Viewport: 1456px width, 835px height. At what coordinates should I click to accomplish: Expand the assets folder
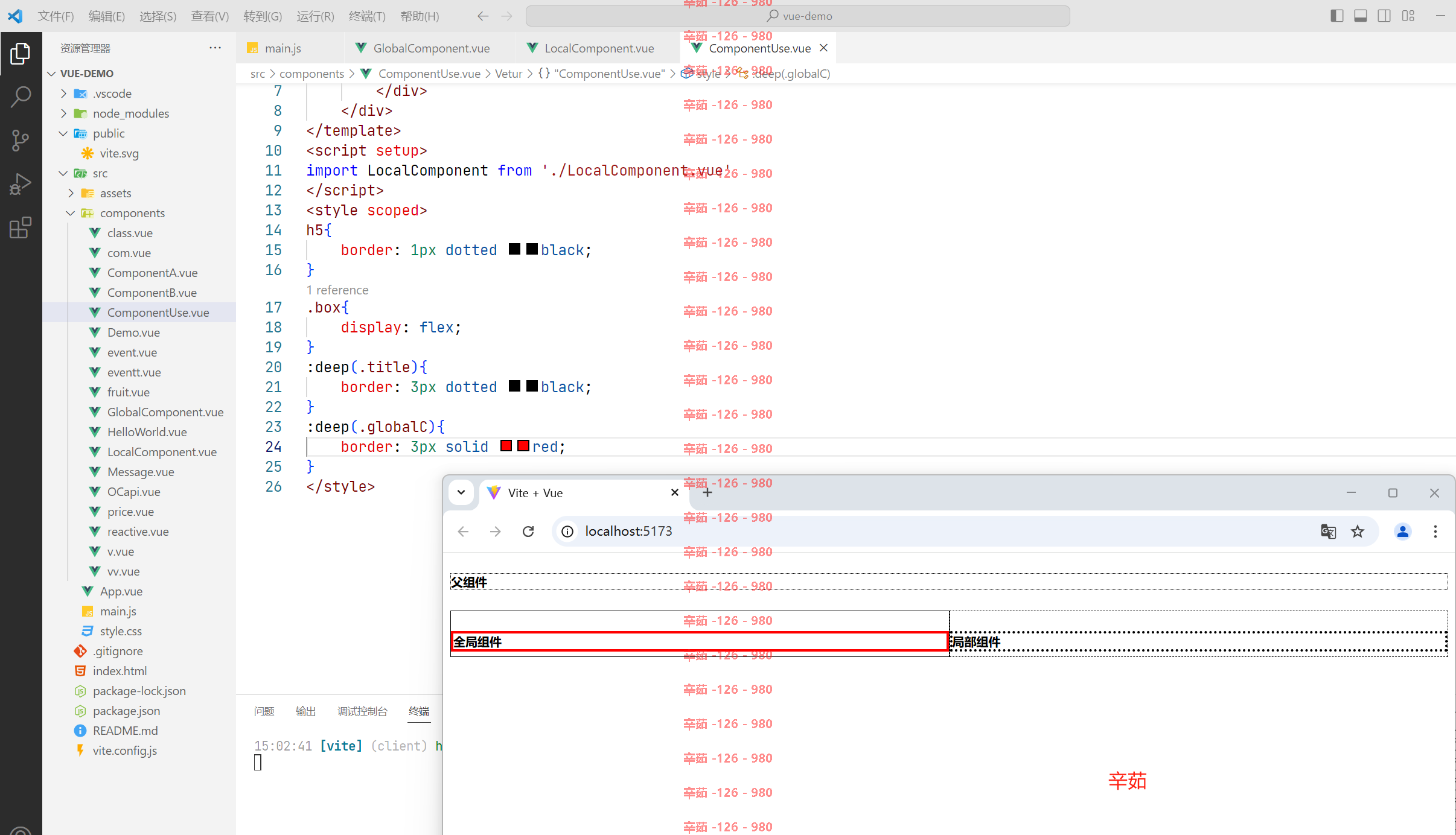71,193
